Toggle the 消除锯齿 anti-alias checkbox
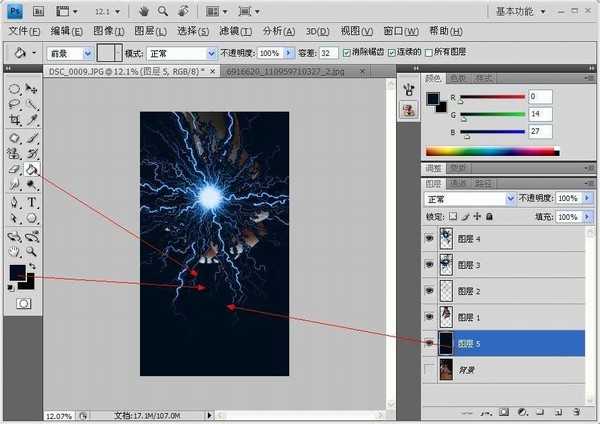Screen dimensions: 600x424 click(347, 52)
